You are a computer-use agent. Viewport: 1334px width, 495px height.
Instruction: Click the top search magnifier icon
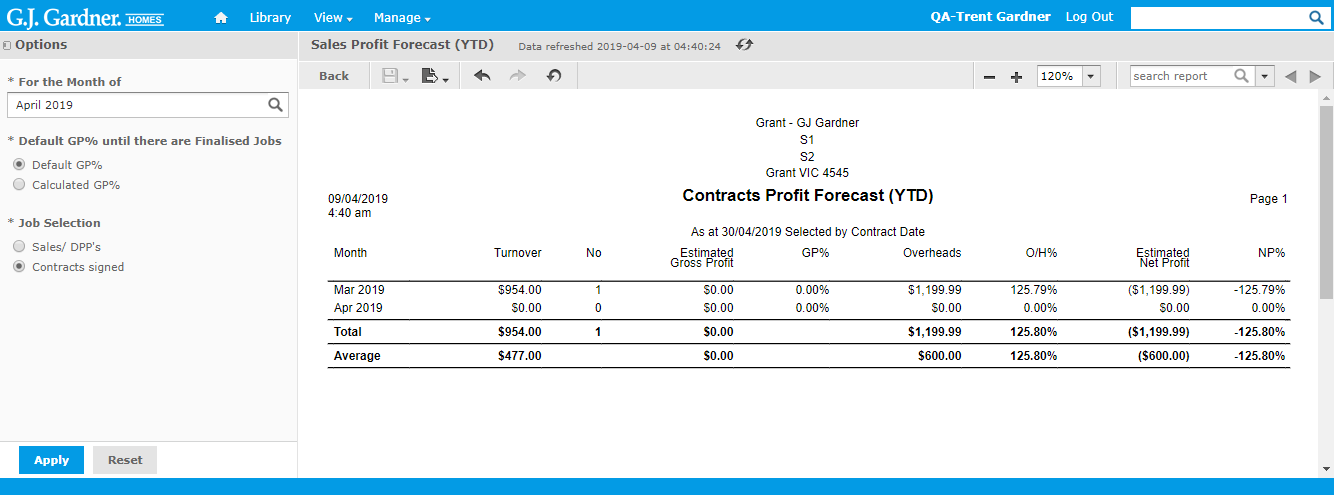coord(1316,17)
